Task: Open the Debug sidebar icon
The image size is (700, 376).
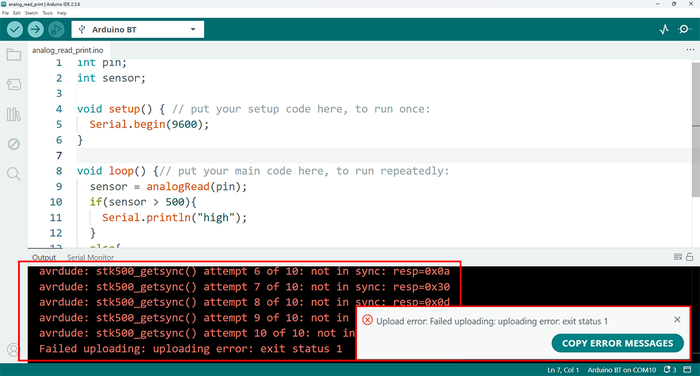Action: 14,144
